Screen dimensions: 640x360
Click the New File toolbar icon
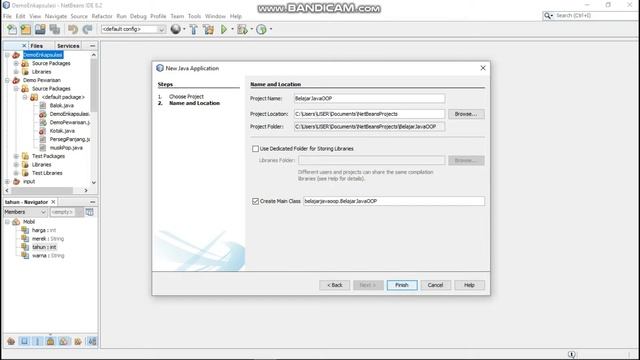tap(12, 29)
